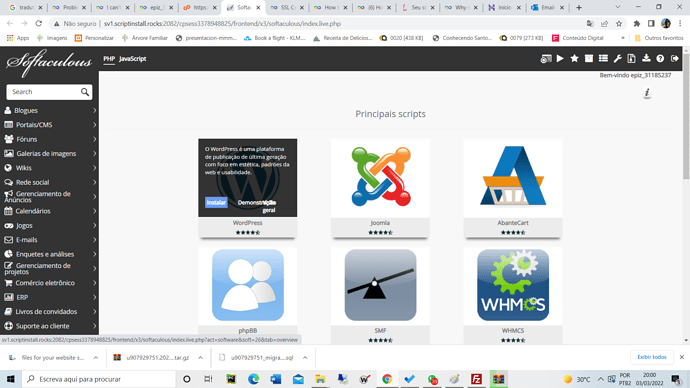Click the logout arrow icon

point(675,59)
